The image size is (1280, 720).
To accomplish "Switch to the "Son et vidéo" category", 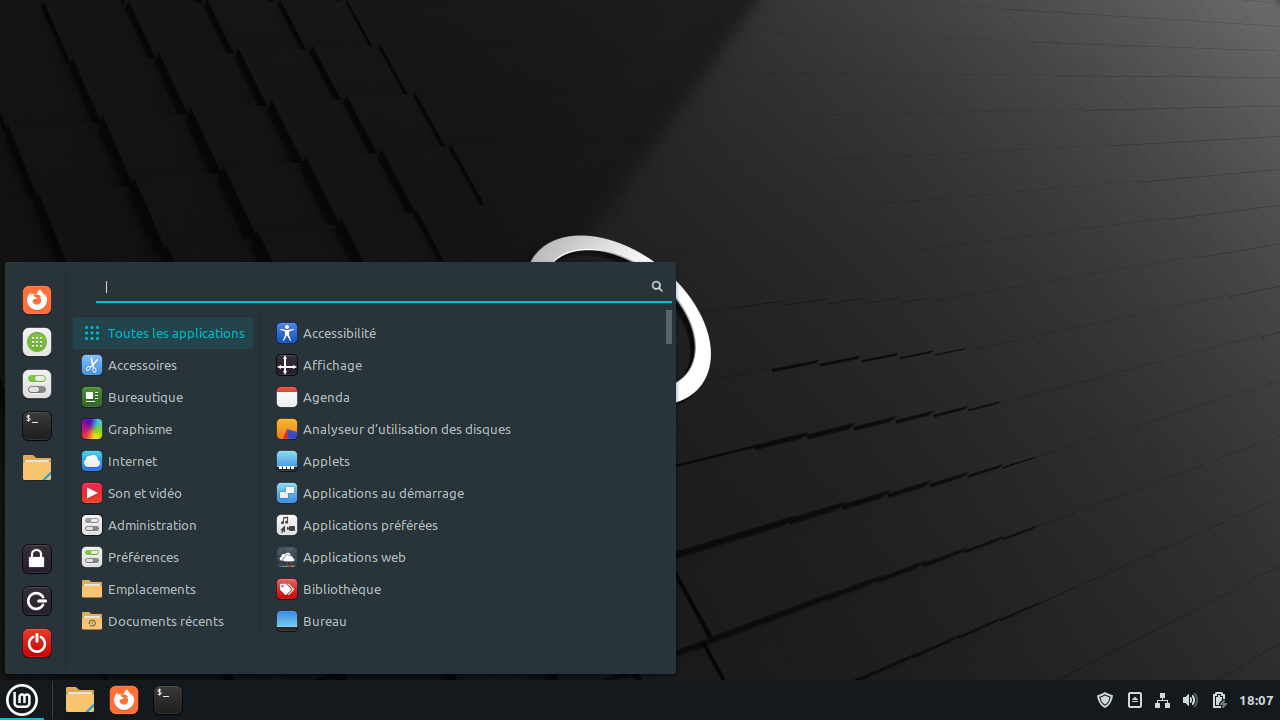I will [145, 493].
